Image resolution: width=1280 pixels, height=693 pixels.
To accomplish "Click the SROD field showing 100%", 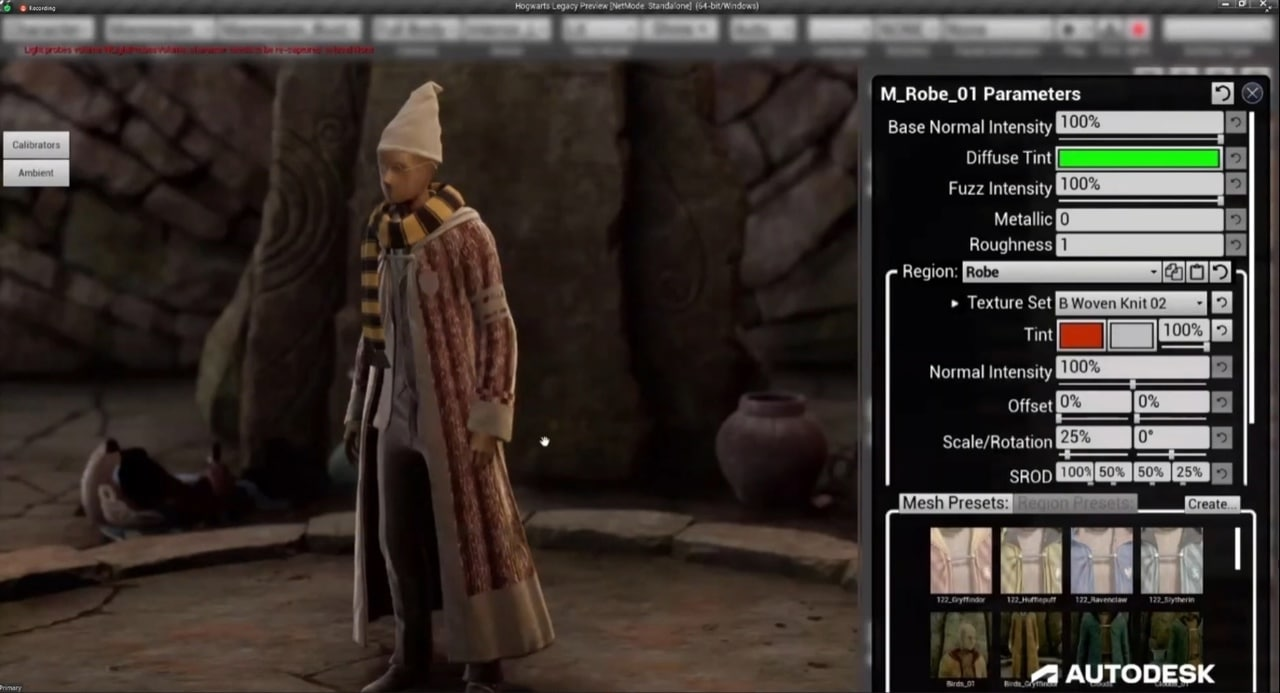I will pos(1075,472).
